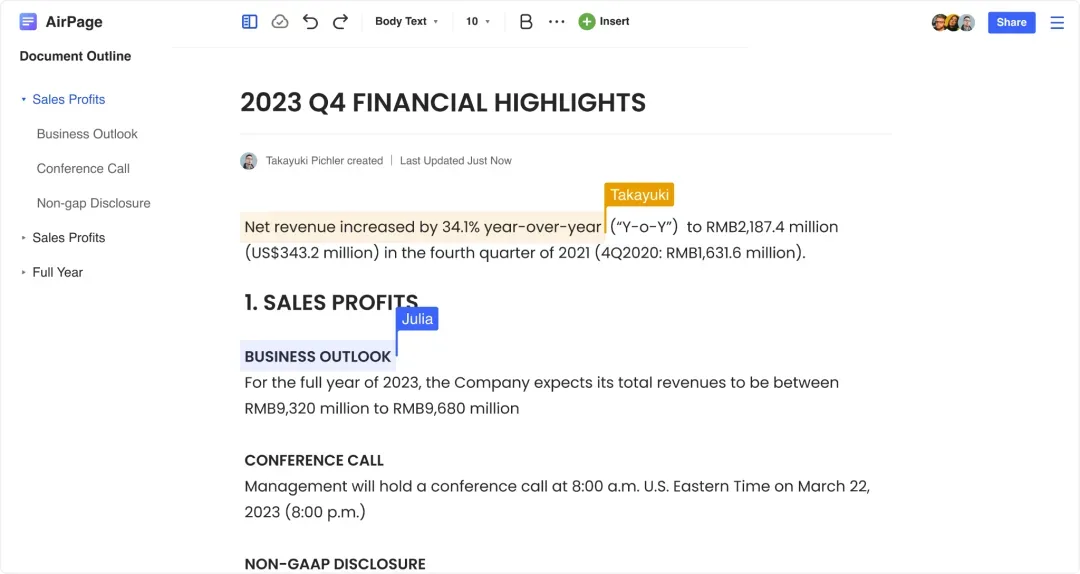The image size is (1080, 574).
Task: Open the Body Text style dropdown
Action: [406, 22]
